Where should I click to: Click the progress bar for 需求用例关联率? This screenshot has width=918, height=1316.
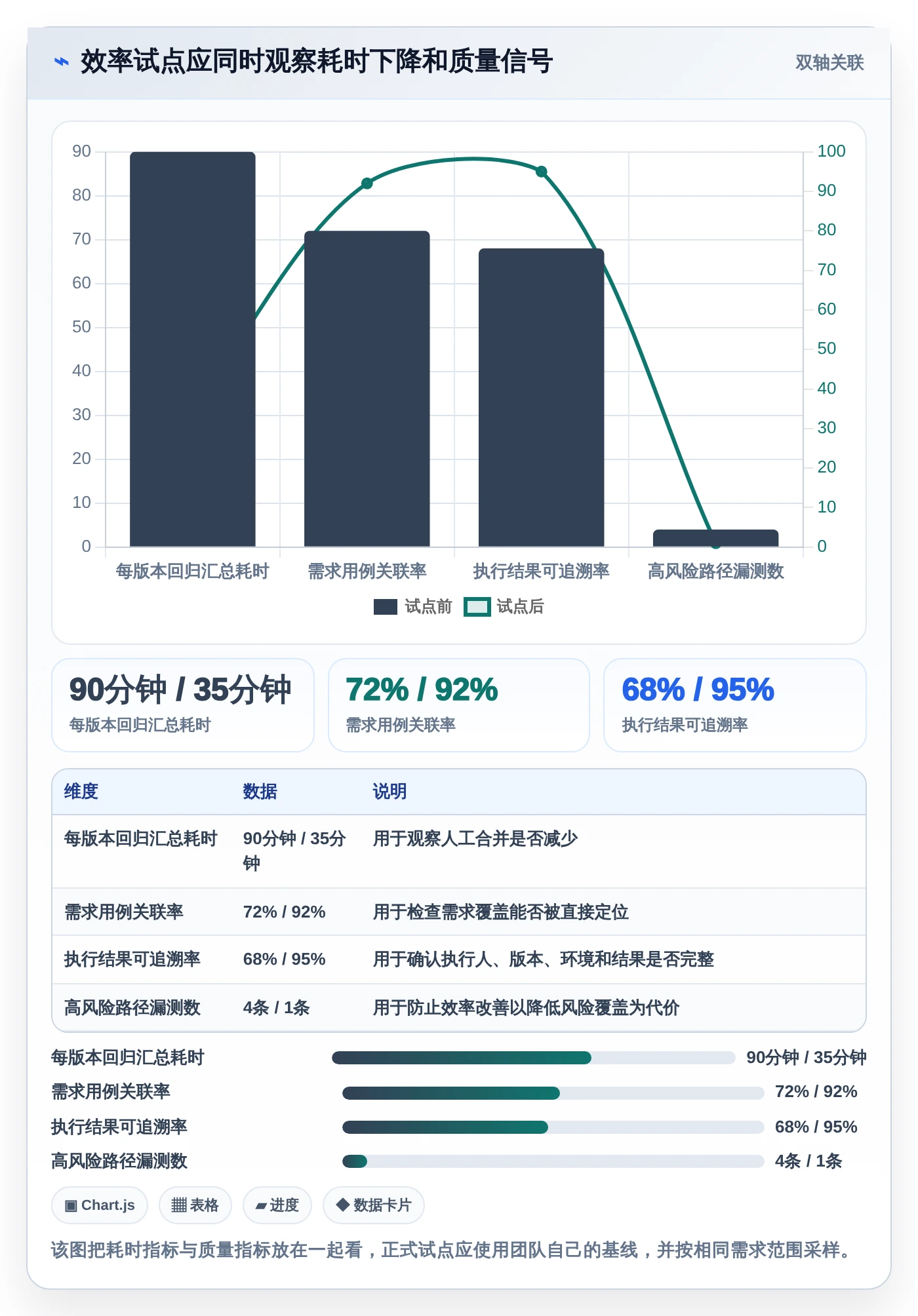[553, 1093]
